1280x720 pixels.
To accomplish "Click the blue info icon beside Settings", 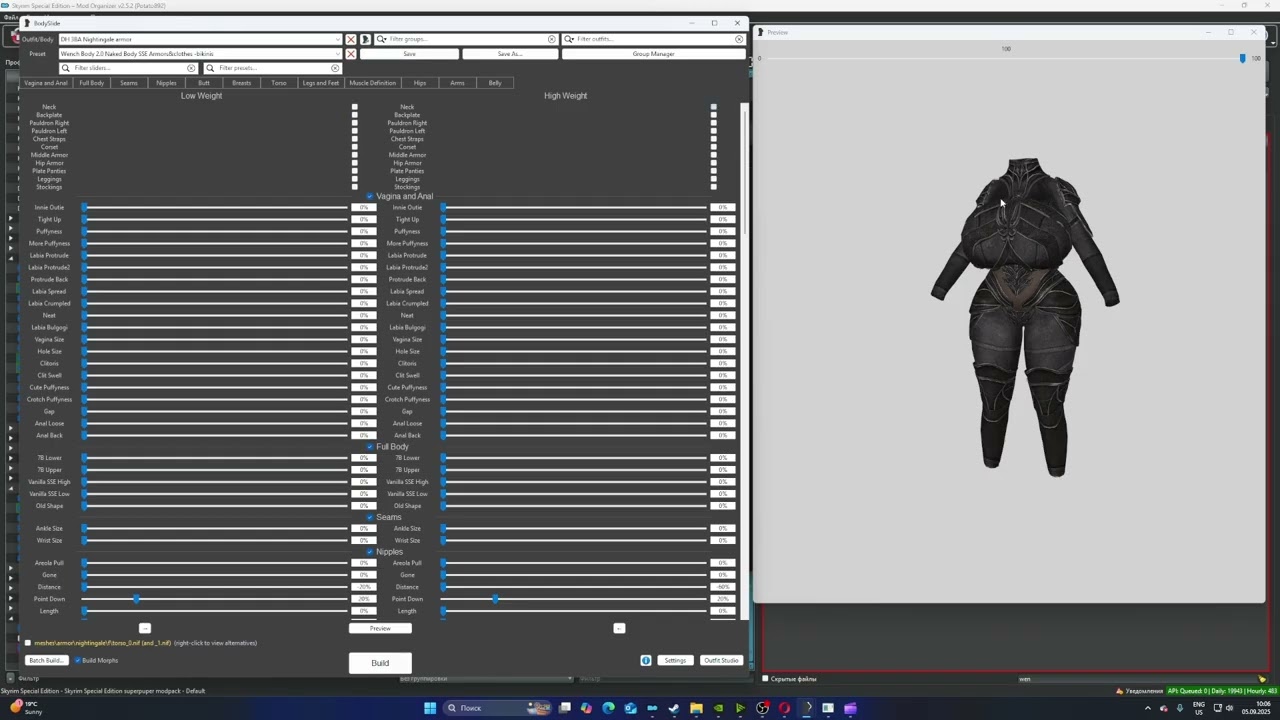I will pyautogui.click(x=646, y=660).
